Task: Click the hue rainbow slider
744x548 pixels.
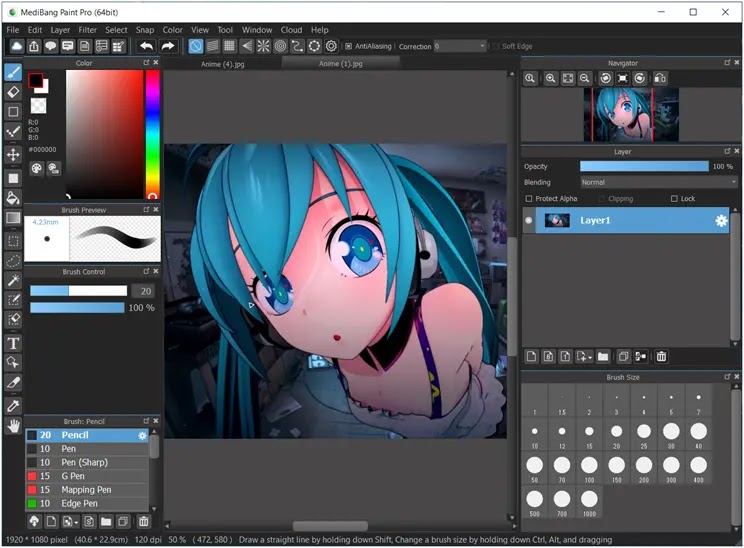Action: pos(152,134)
